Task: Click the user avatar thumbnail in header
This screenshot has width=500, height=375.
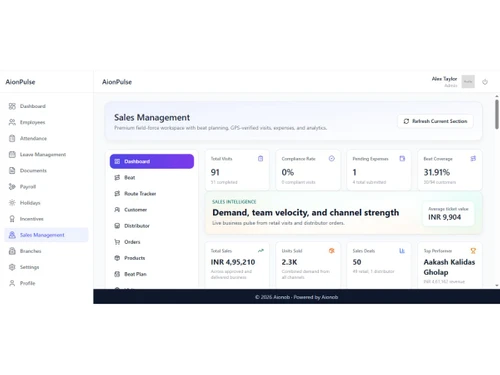Action: [468, 82]
